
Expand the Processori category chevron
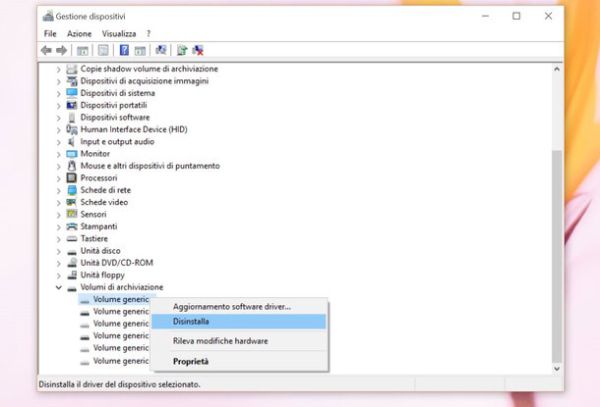pyautogui.click(x=59, y=179)
